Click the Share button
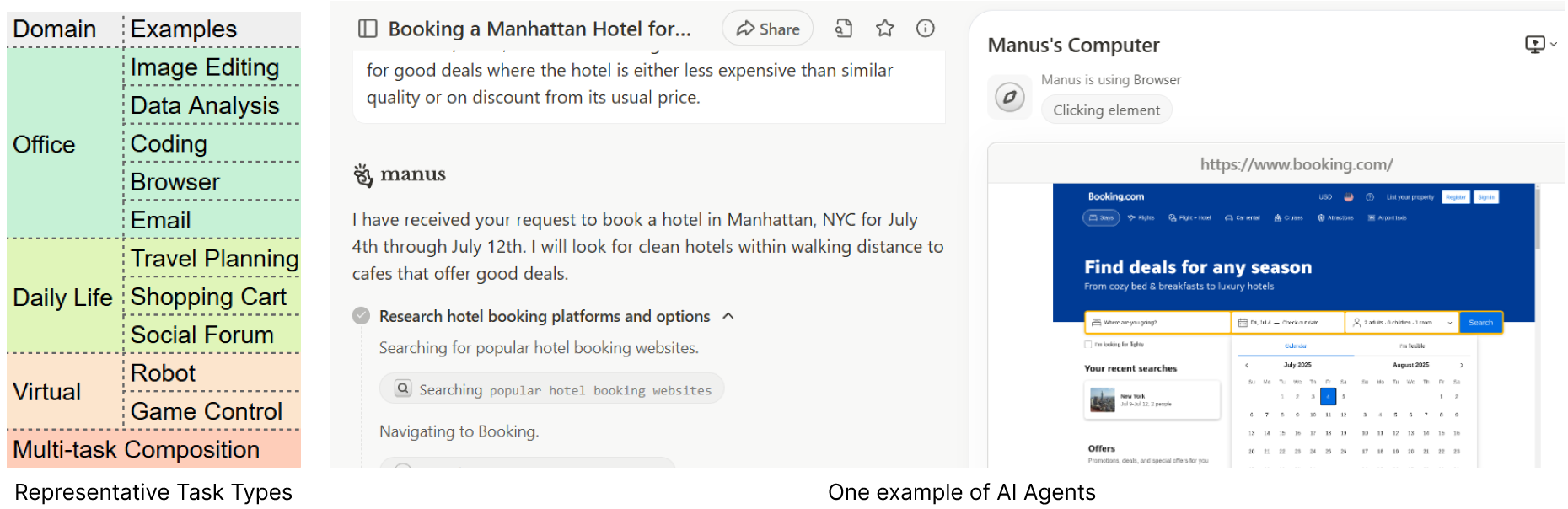Viewport: 1568px width, 509px height. tap(768, 29)
